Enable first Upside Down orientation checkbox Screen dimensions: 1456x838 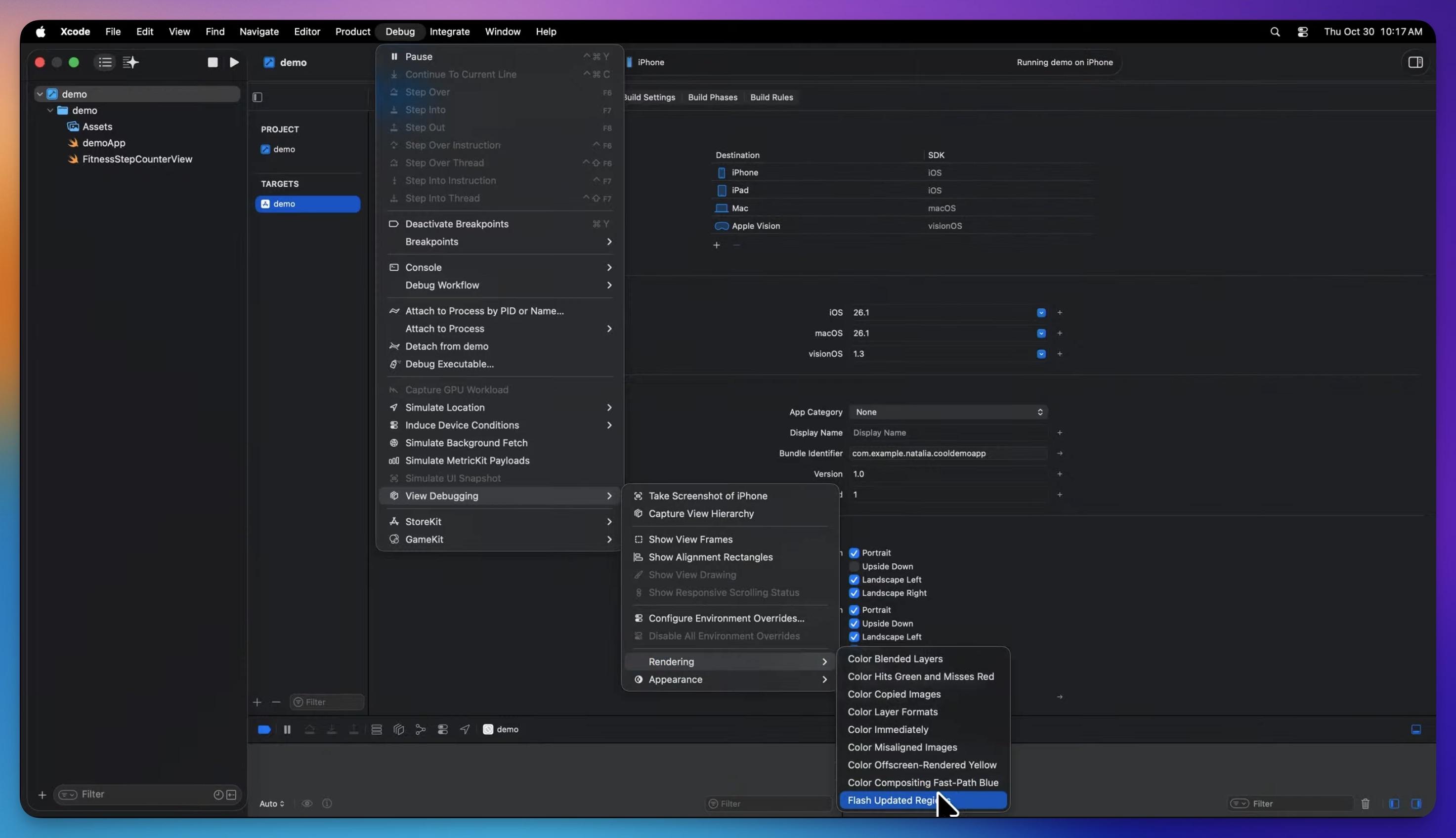[854, 566]
